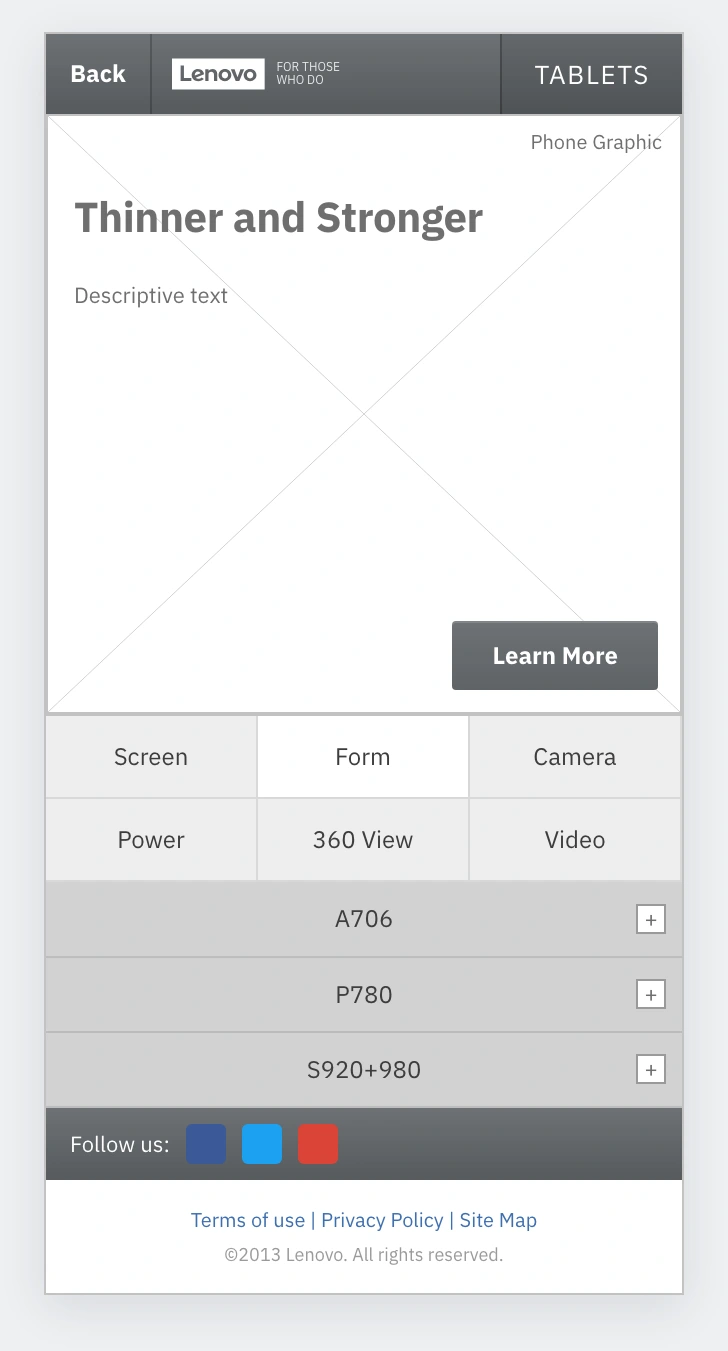Click the plus icon beside A706
The image size is (728, 1351).
pos(651,919)
